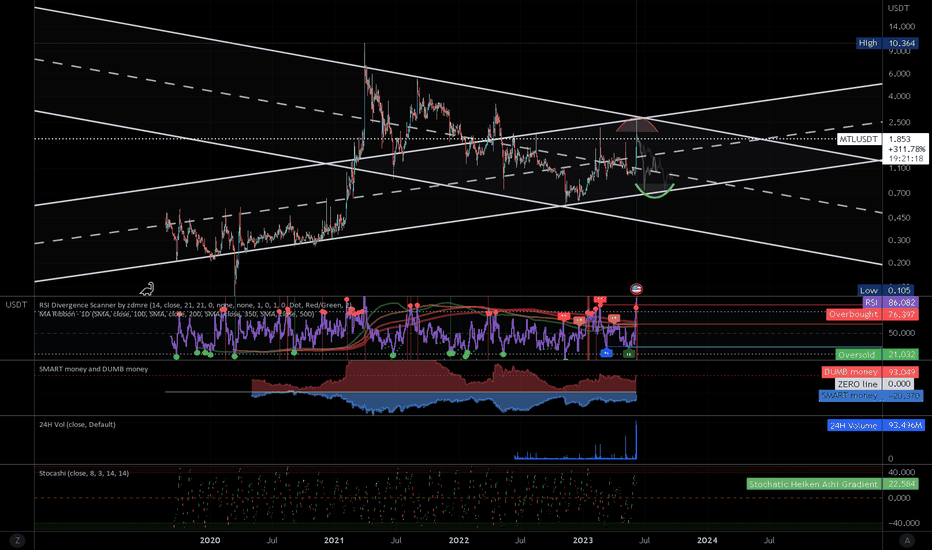The image size is (932, 550).
Task: Click the 2.500 price axis level
Action: coord(899,122)
